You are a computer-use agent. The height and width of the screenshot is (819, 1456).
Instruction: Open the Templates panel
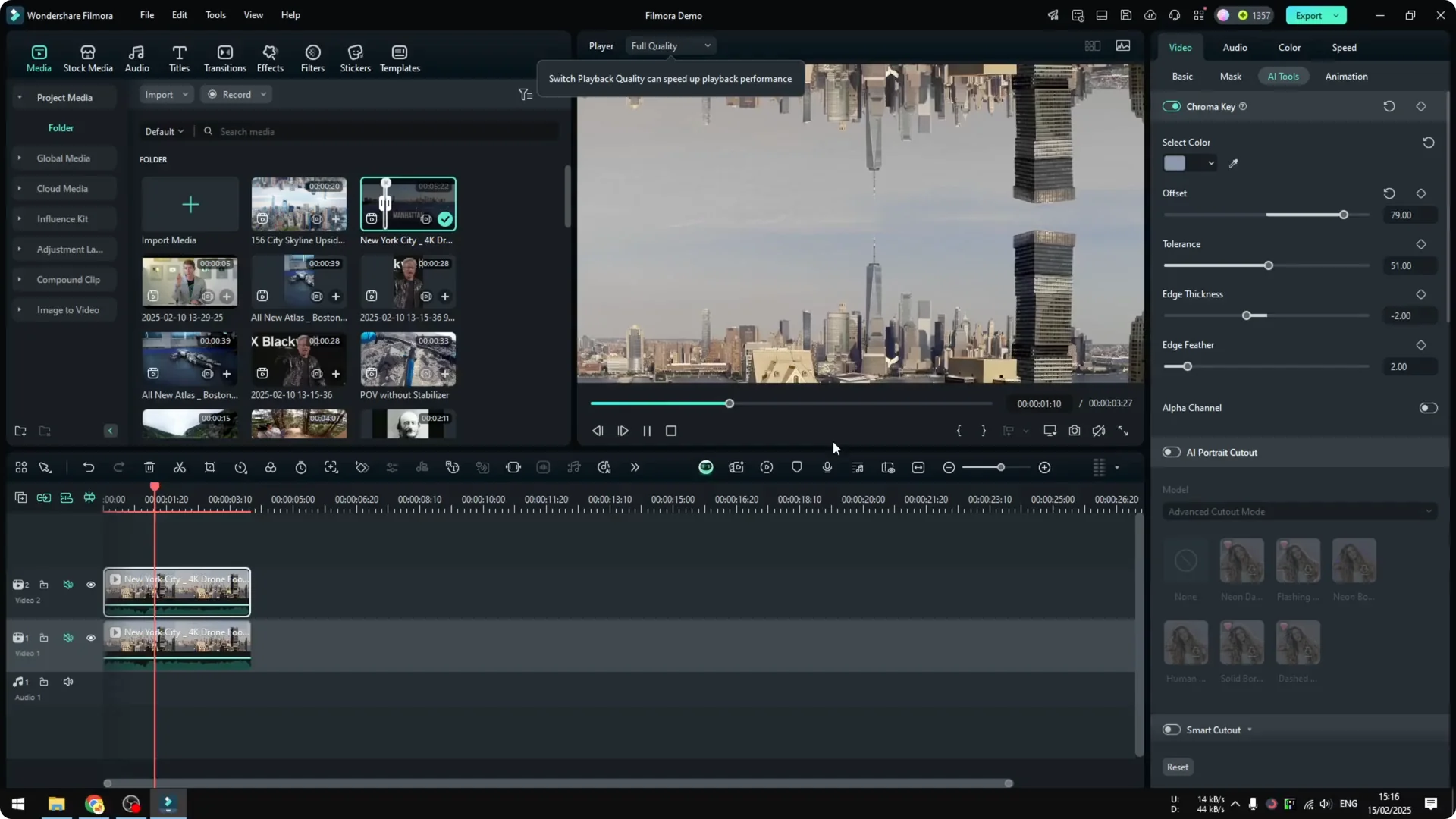coord(399,58)
